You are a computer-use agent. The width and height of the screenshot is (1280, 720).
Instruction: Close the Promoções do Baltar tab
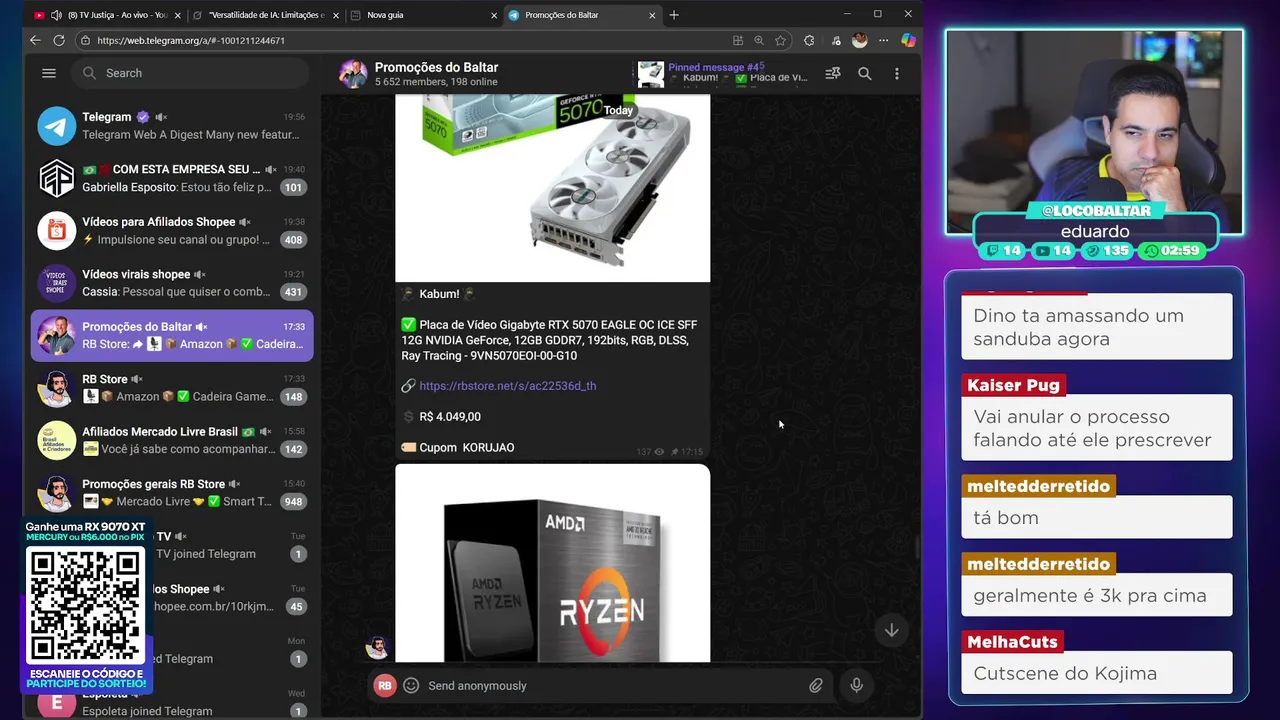click(x=653, y=15)
